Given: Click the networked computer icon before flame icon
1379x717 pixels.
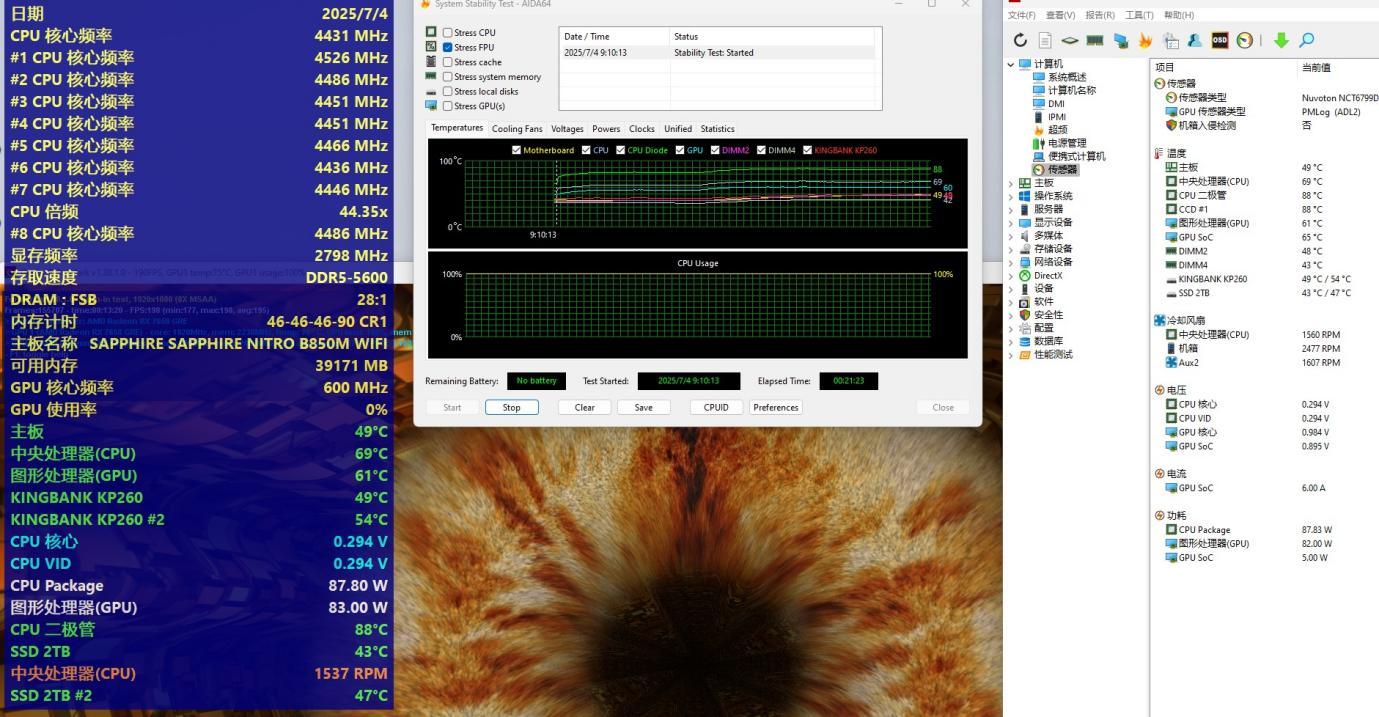Looking at the screenshot, I should [x=1120, y=41].
